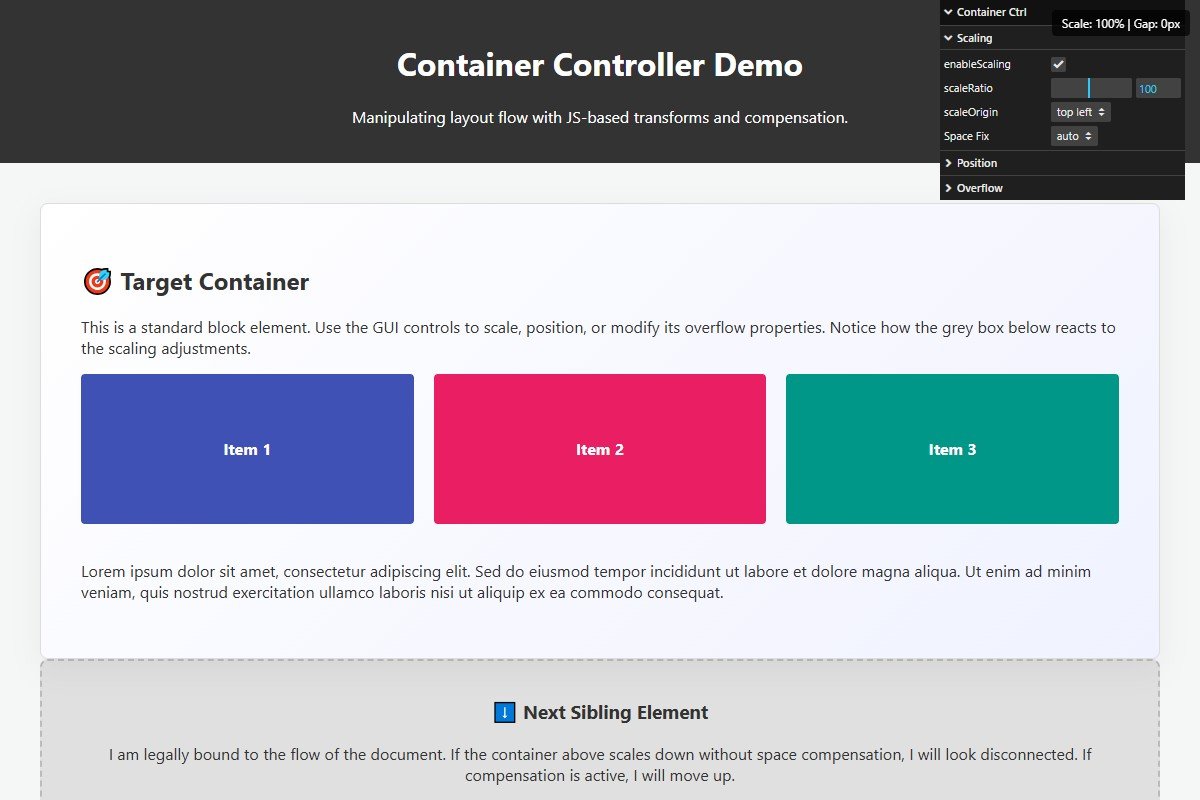The image size is (1200, 800).
Task: Click the target emoji beside Target Container heading
Action: tap(97, 281)
